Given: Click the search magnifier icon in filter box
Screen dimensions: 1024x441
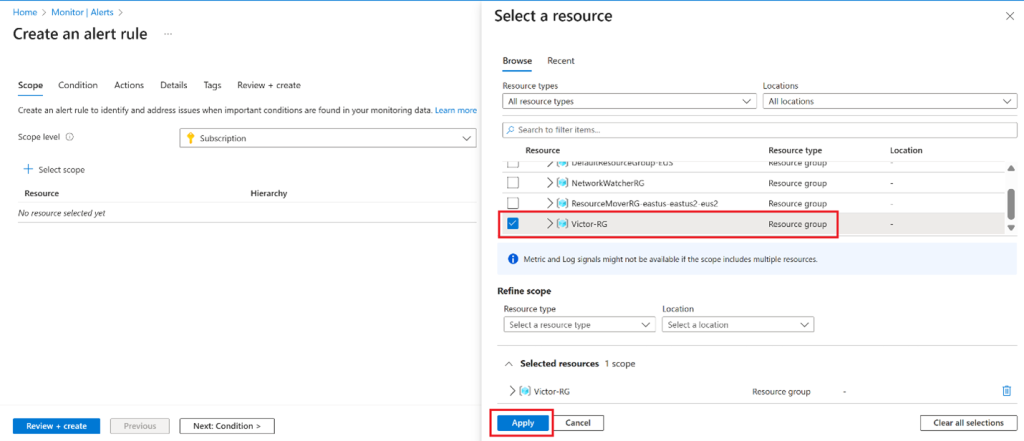Looking at the screenshot, I should point(510,130).
